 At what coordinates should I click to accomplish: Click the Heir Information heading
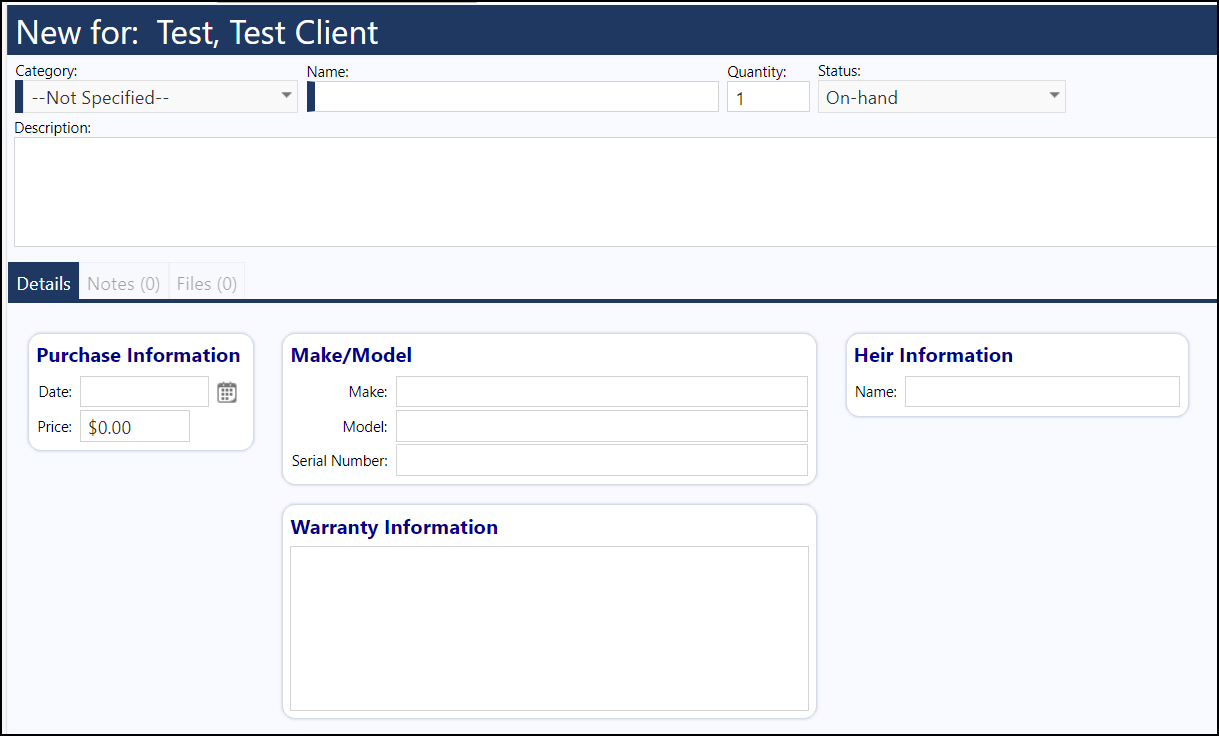934,355
